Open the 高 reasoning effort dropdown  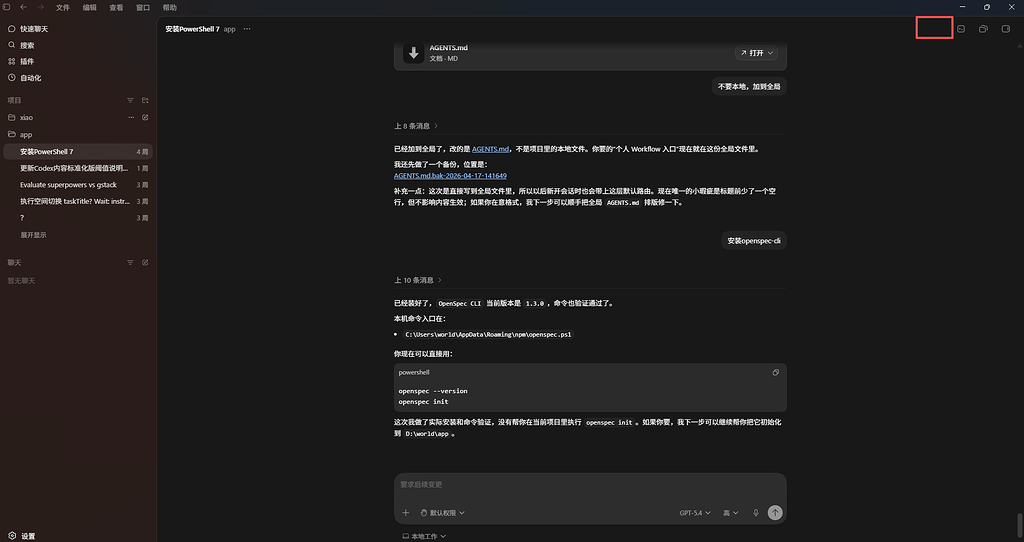coord(730,513)
